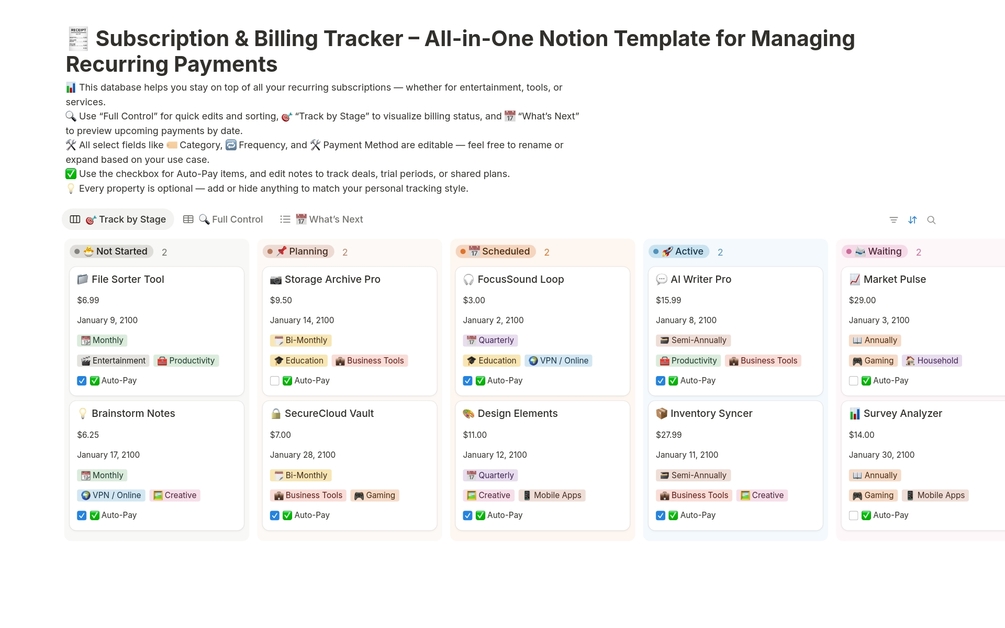Click the filter icon in the toolbar
The width and height of the screenshot is (1005, 628).
coord(893,220)
